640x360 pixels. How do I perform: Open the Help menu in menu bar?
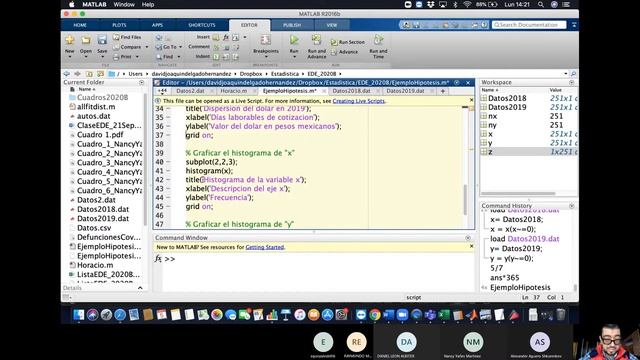coord(148,4)
